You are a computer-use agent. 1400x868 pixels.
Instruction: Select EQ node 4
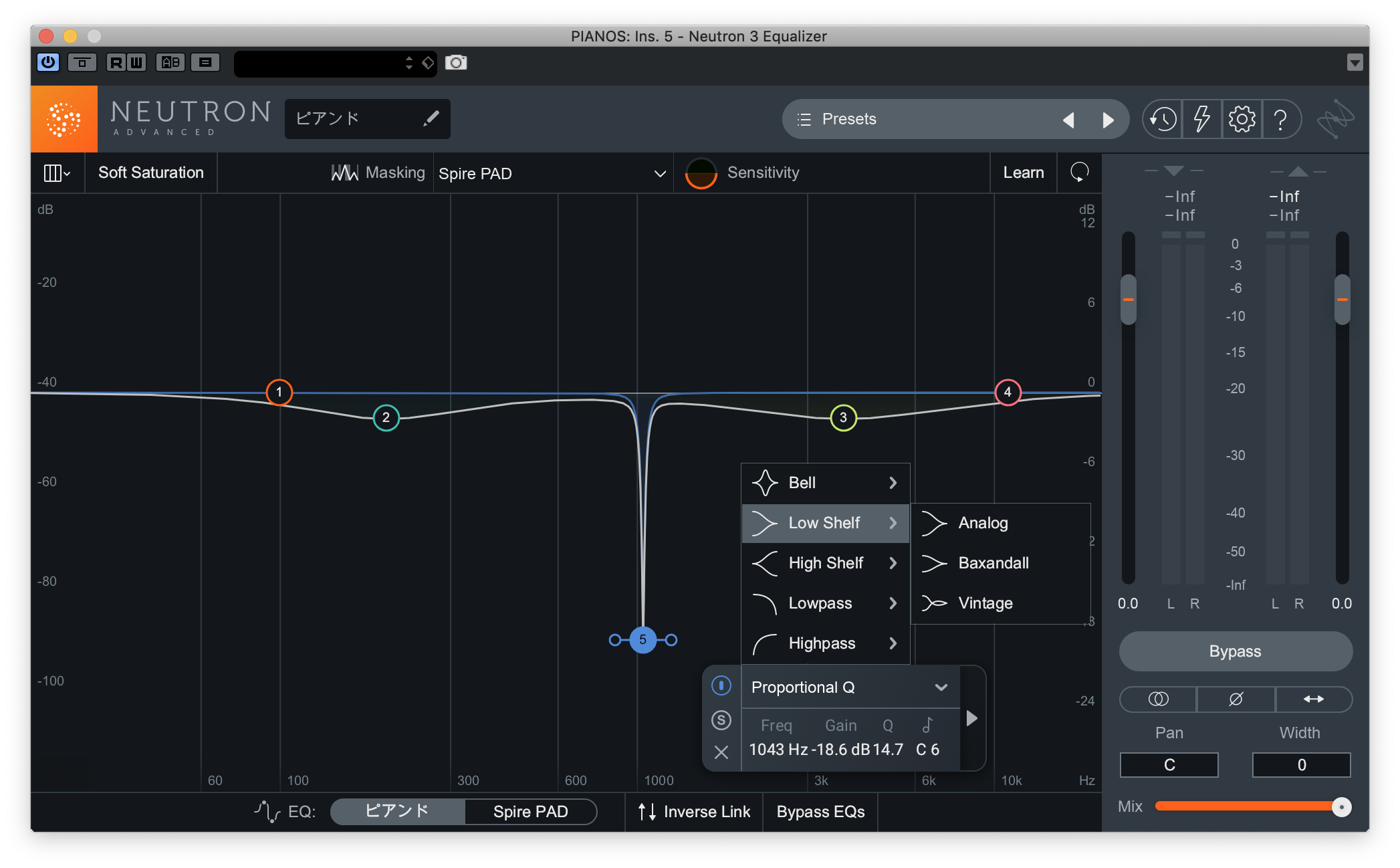[1008, 392]
